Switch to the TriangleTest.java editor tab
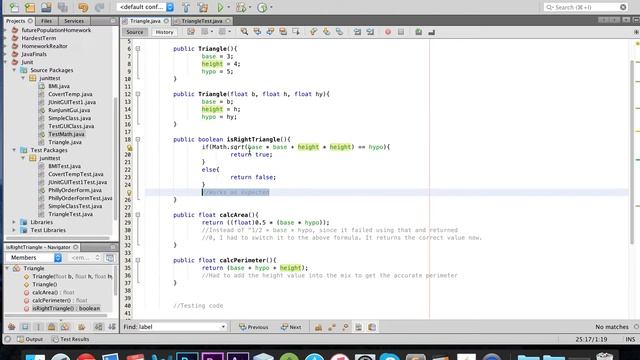Image resolution: width=640 pixels, height=360 pixels. click(202, 21)
